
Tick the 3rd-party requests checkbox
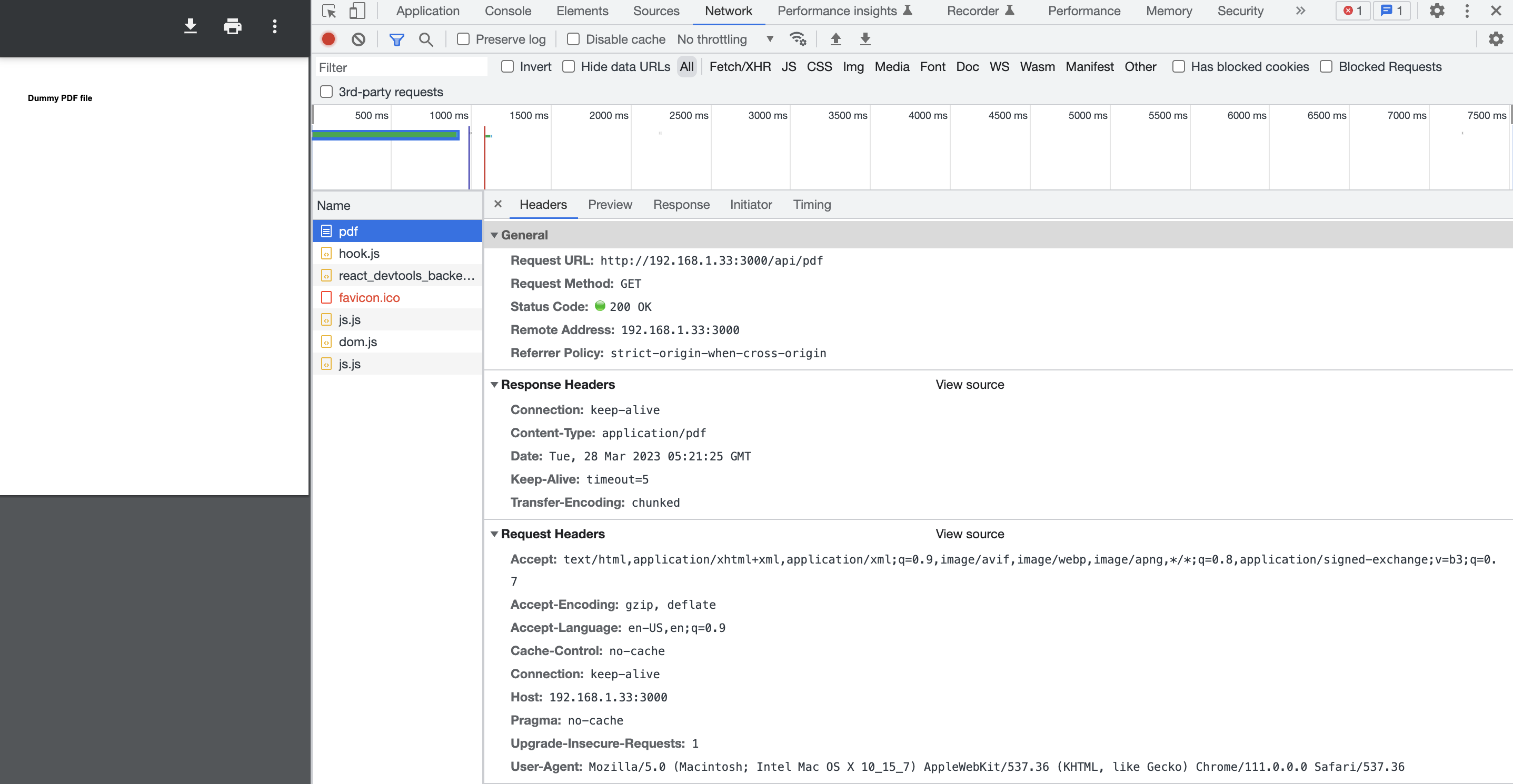tap(326, 92)
